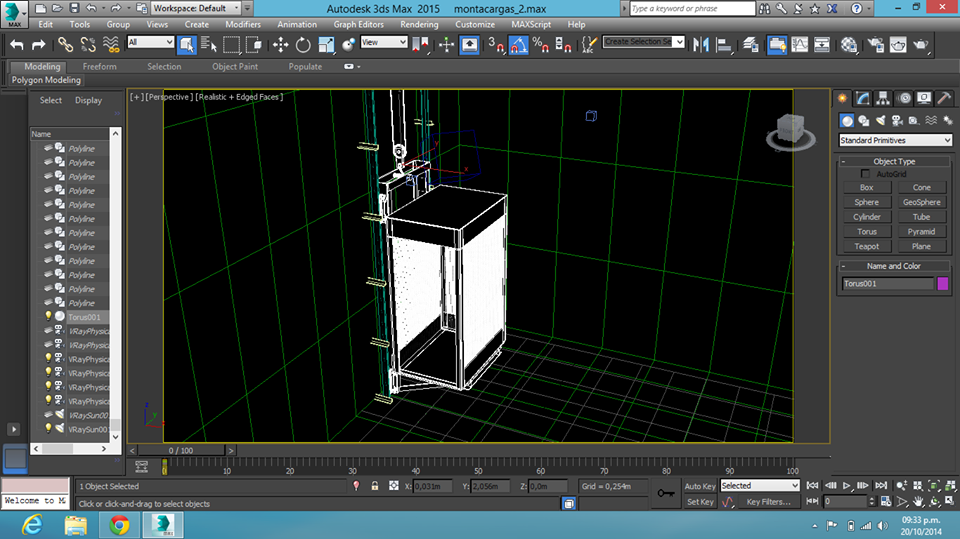Image resolution: width=960 pixels, height=539 pixels.
Task: Toggle the Angle Snap button
Action: [x=518, y=44]
